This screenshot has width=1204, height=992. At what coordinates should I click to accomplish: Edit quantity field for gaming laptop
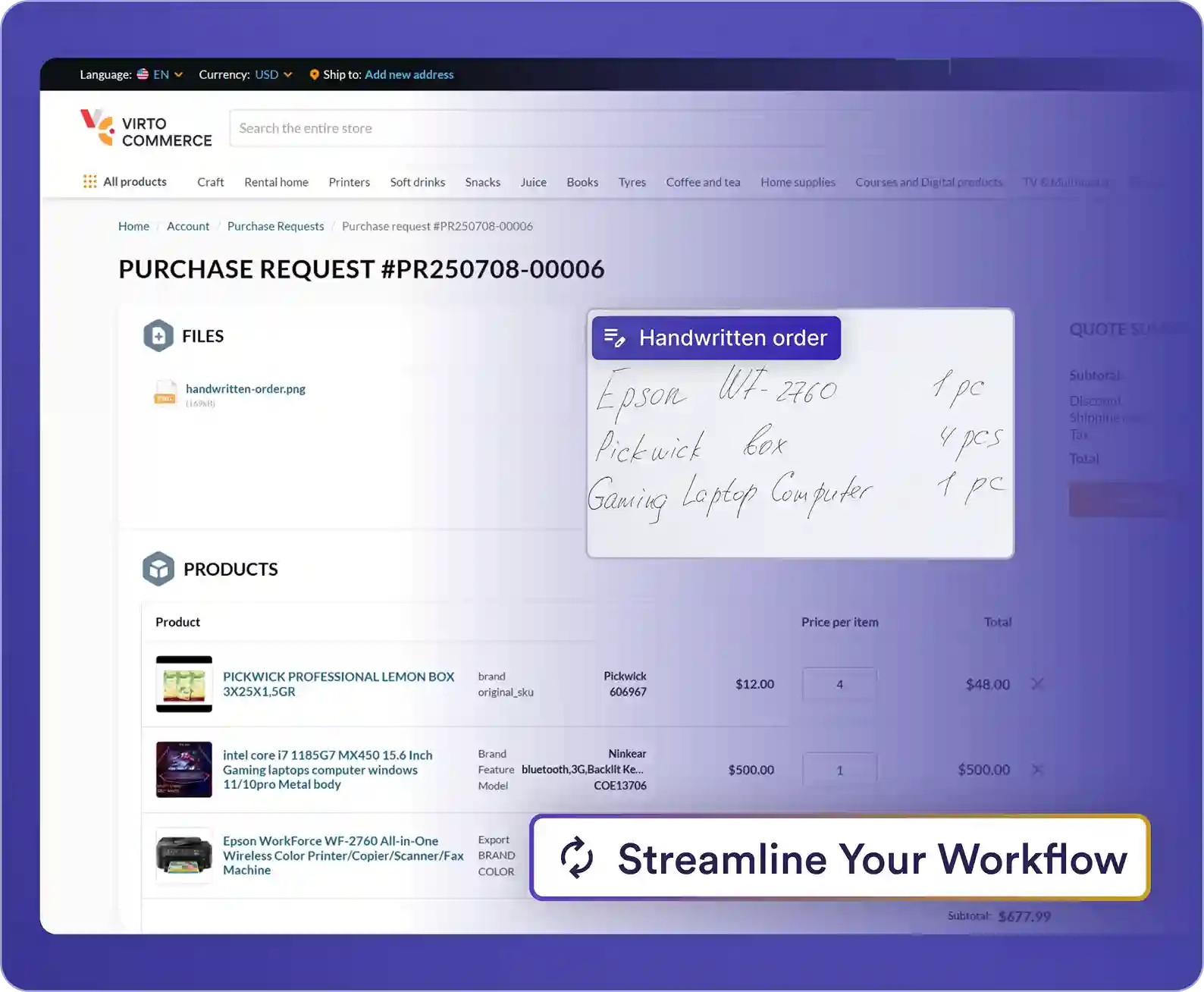(839, 770)
